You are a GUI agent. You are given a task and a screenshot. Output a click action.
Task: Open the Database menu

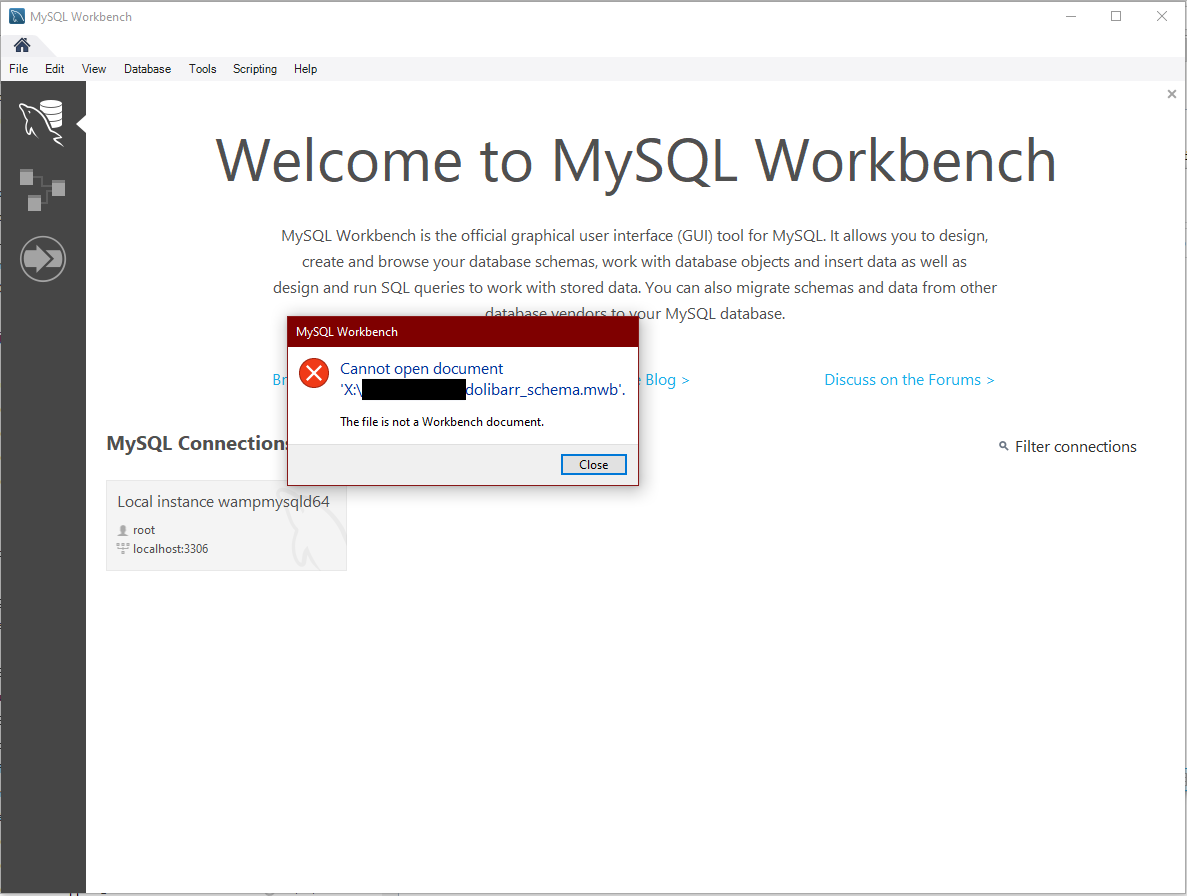pyautogui.click(x=147, y=68)
